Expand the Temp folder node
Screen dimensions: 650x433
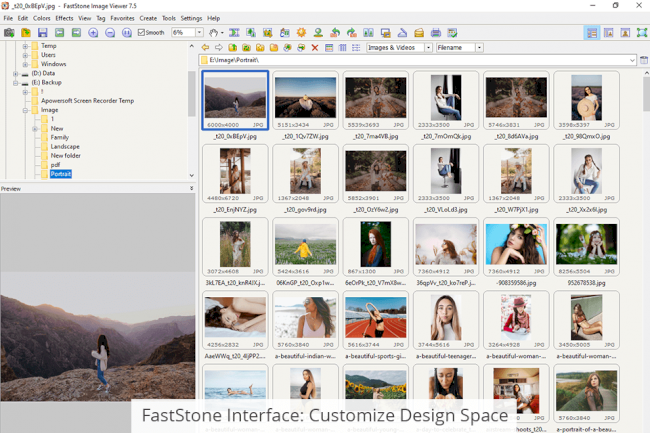point(25,46)
